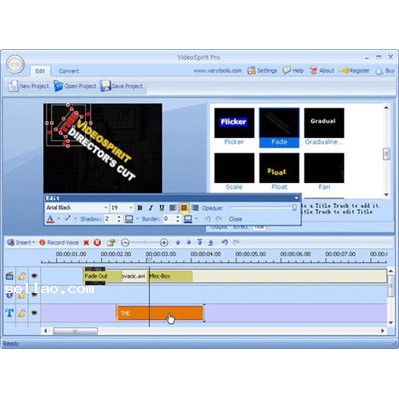
Task: Open the font size 19 dropdown
Action: click(122, 208)
